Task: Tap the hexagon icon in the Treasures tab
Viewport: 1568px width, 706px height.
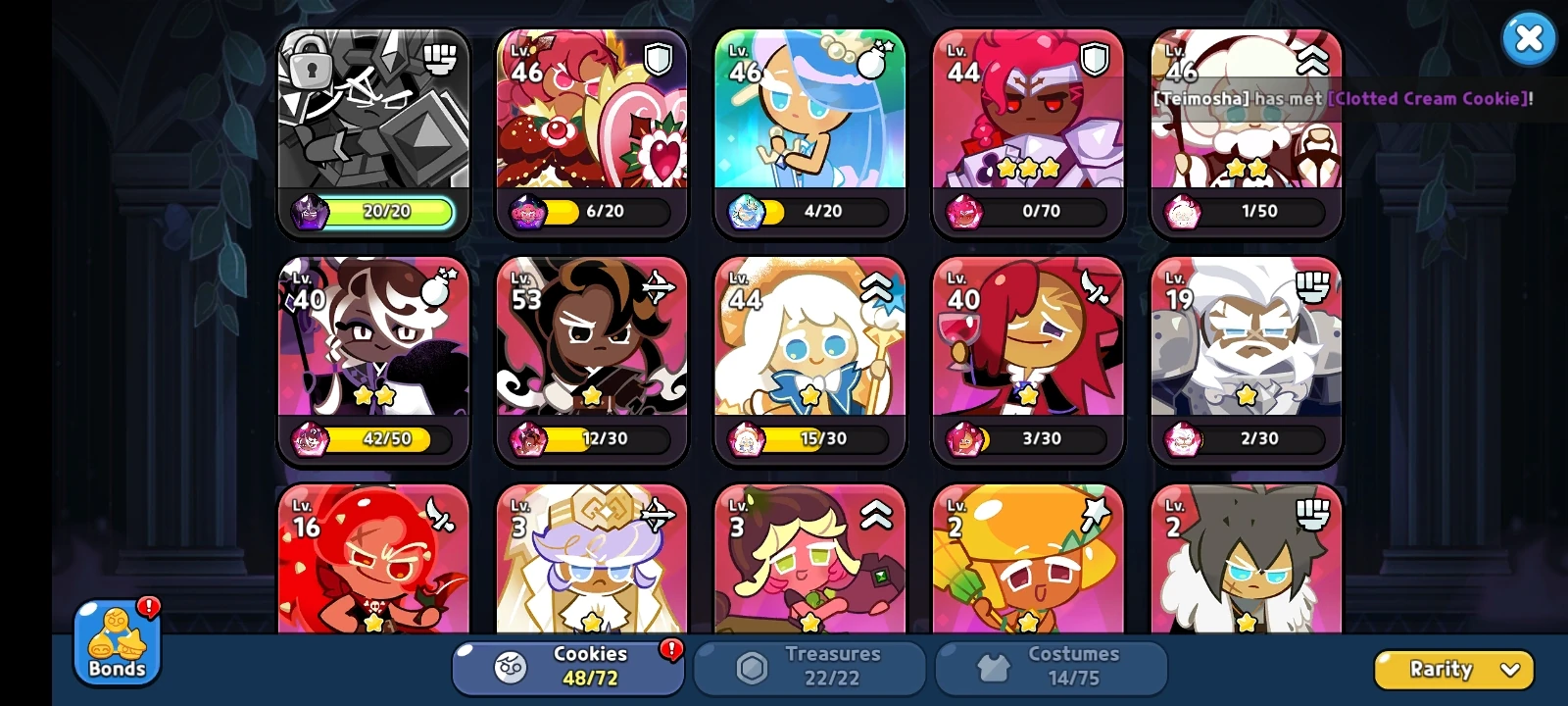Action: click(752, 668)
